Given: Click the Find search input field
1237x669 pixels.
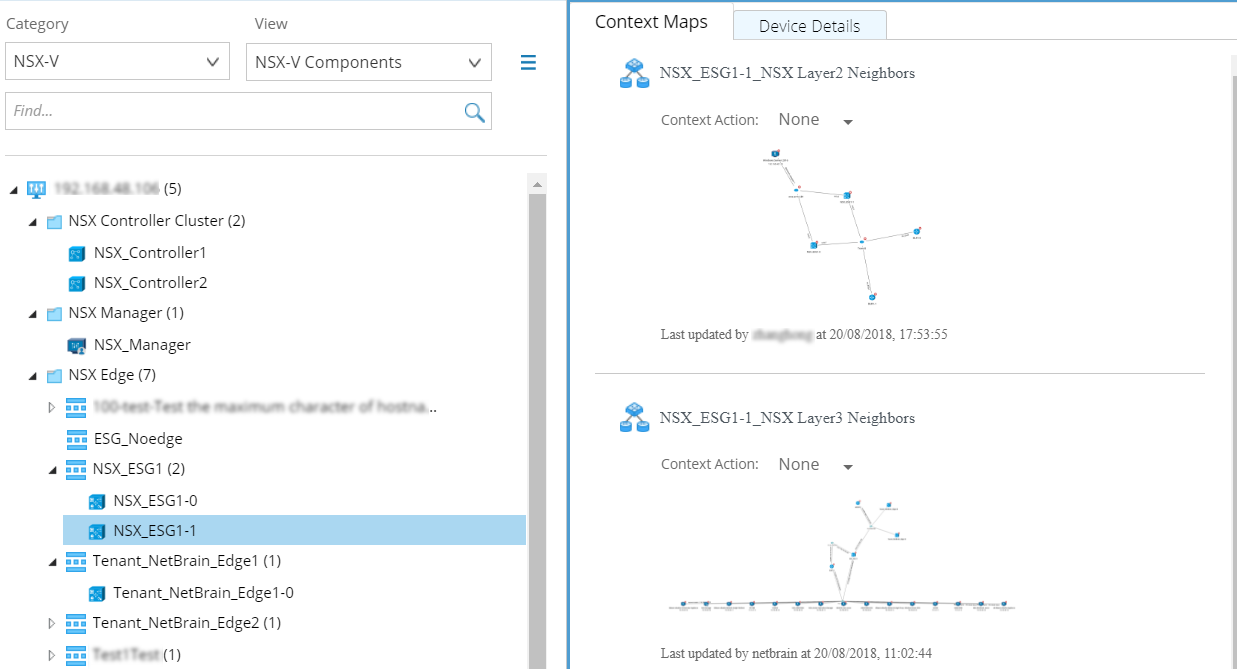Looking at the screenshot, I should coord(230,111).
